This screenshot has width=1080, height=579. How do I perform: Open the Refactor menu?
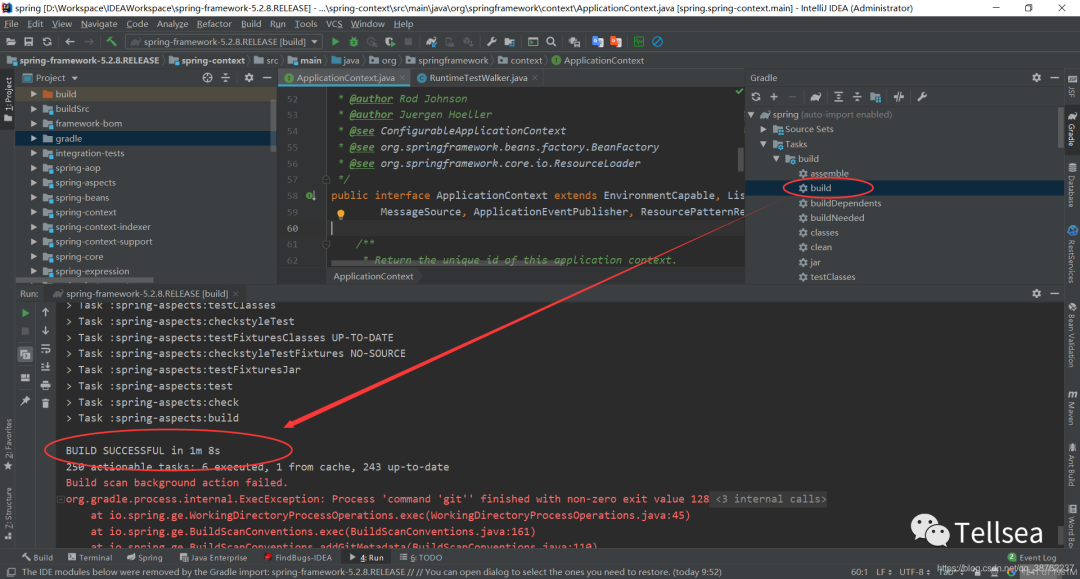216,23
